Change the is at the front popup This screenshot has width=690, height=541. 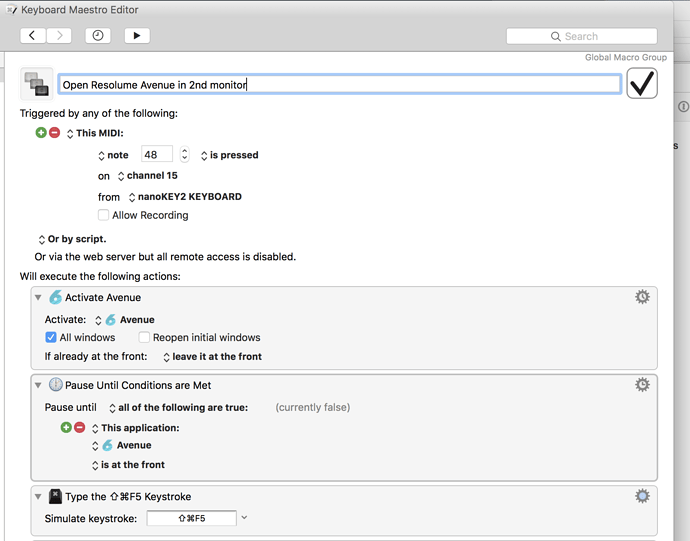(x=128, y=465)
